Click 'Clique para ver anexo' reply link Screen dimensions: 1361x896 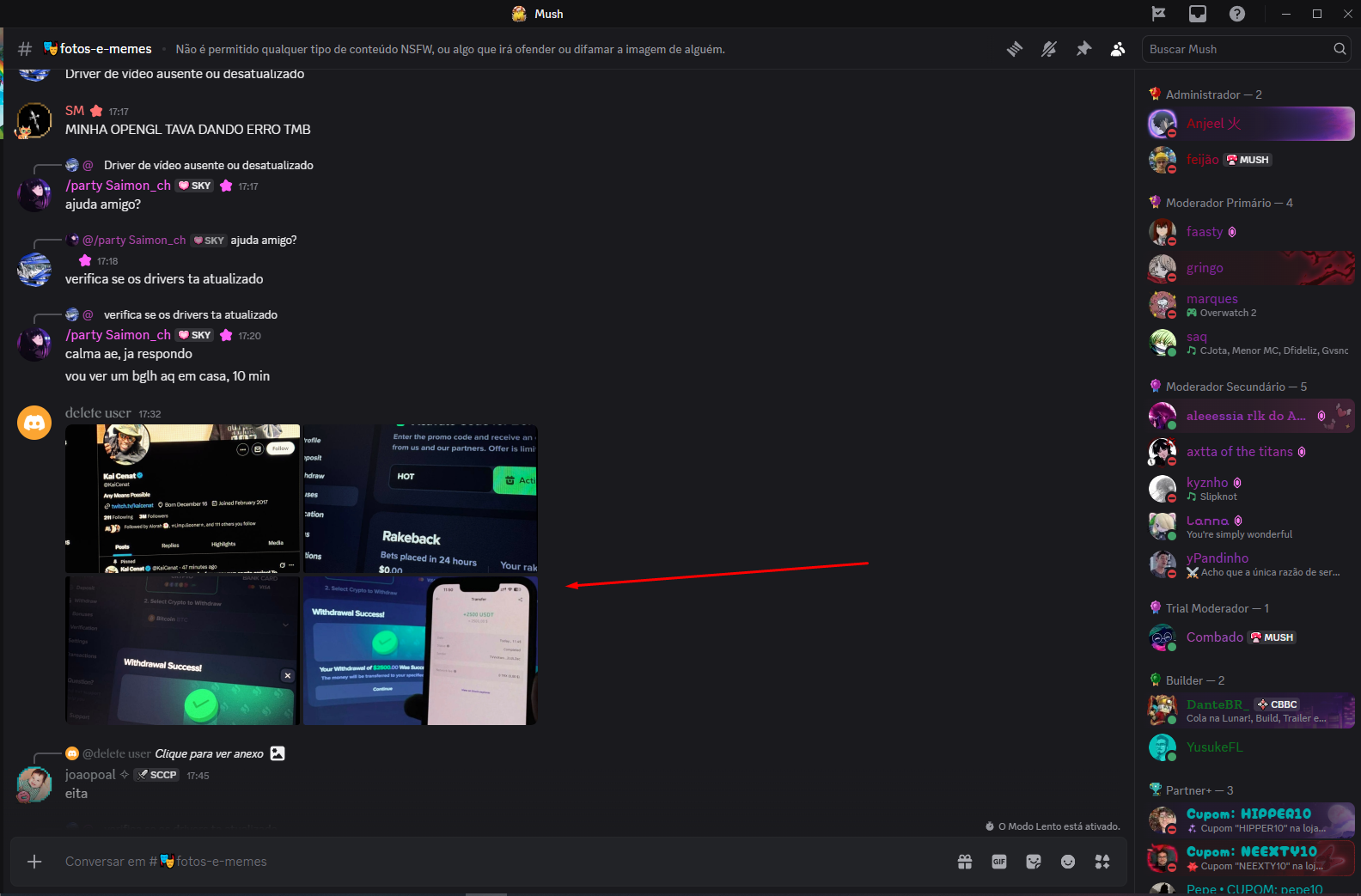(x=209, y=753)
